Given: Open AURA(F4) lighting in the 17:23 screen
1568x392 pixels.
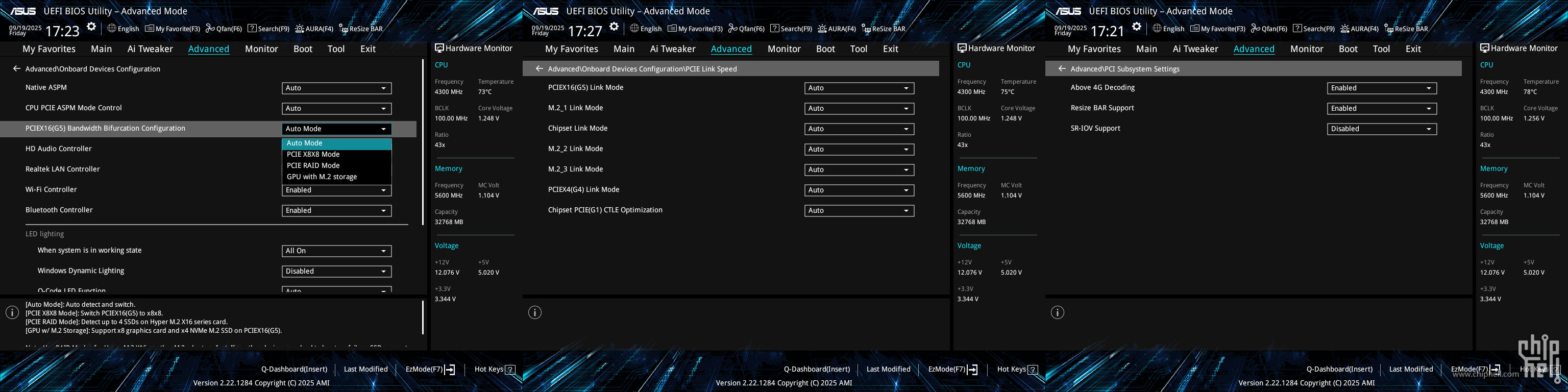Looking at the screenshot, I should pos(314,29).
